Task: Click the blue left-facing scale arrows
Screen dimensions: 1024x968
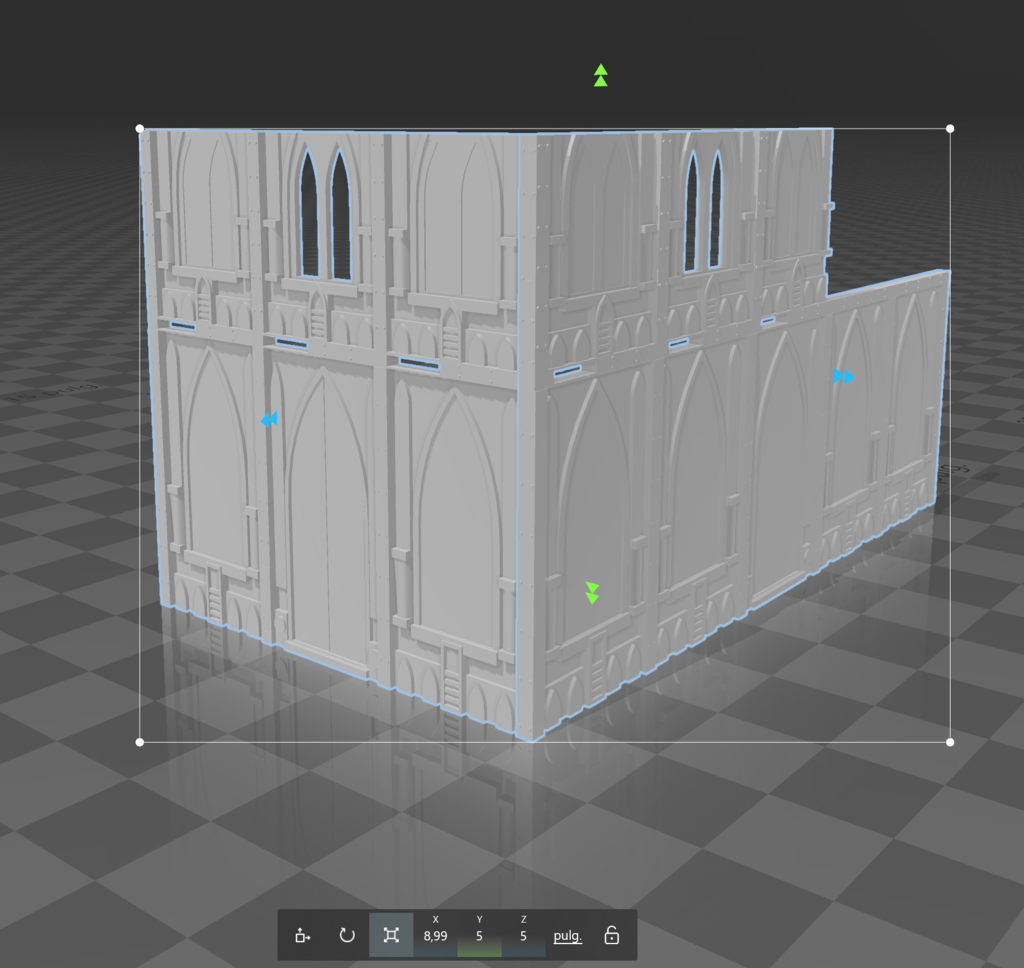Action: coord(269,420)
